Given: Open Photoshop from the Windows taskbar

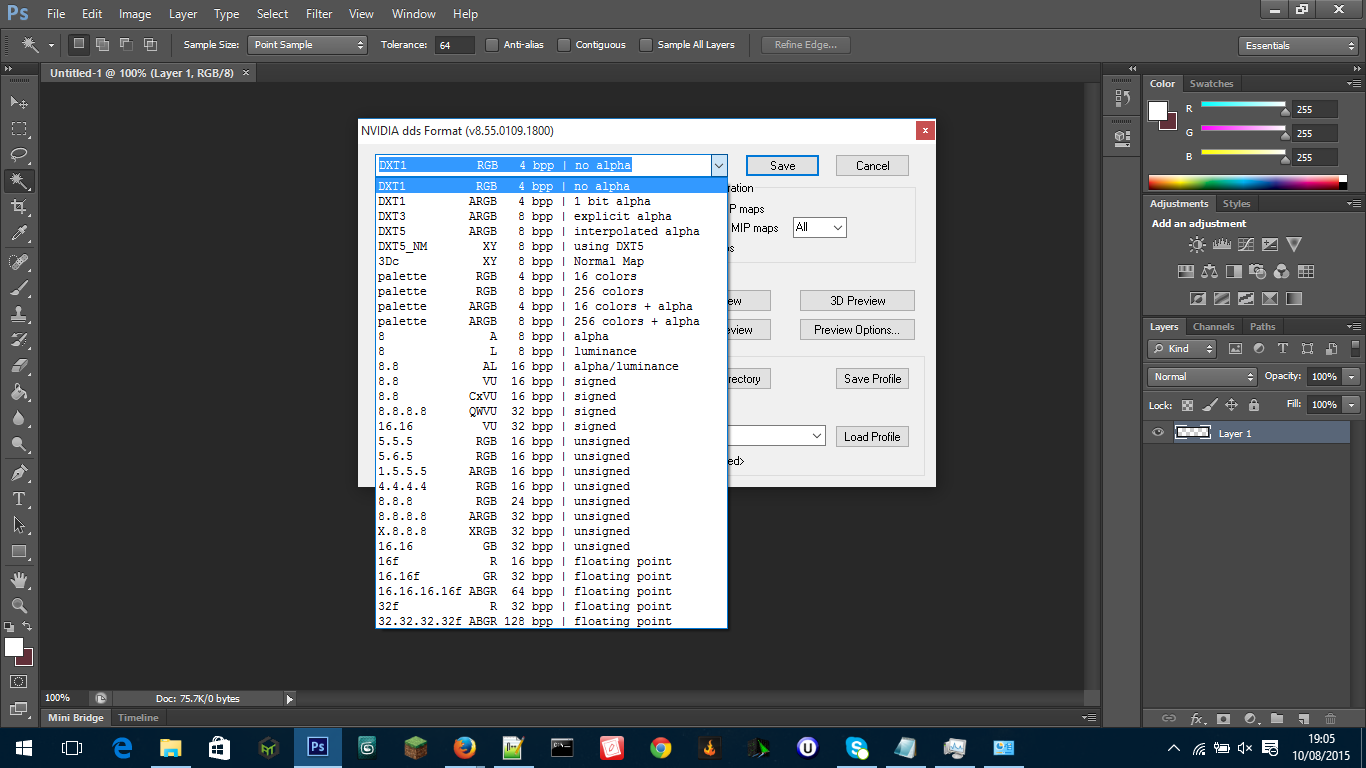Looking at the screenshot, I should click(318, 747).
